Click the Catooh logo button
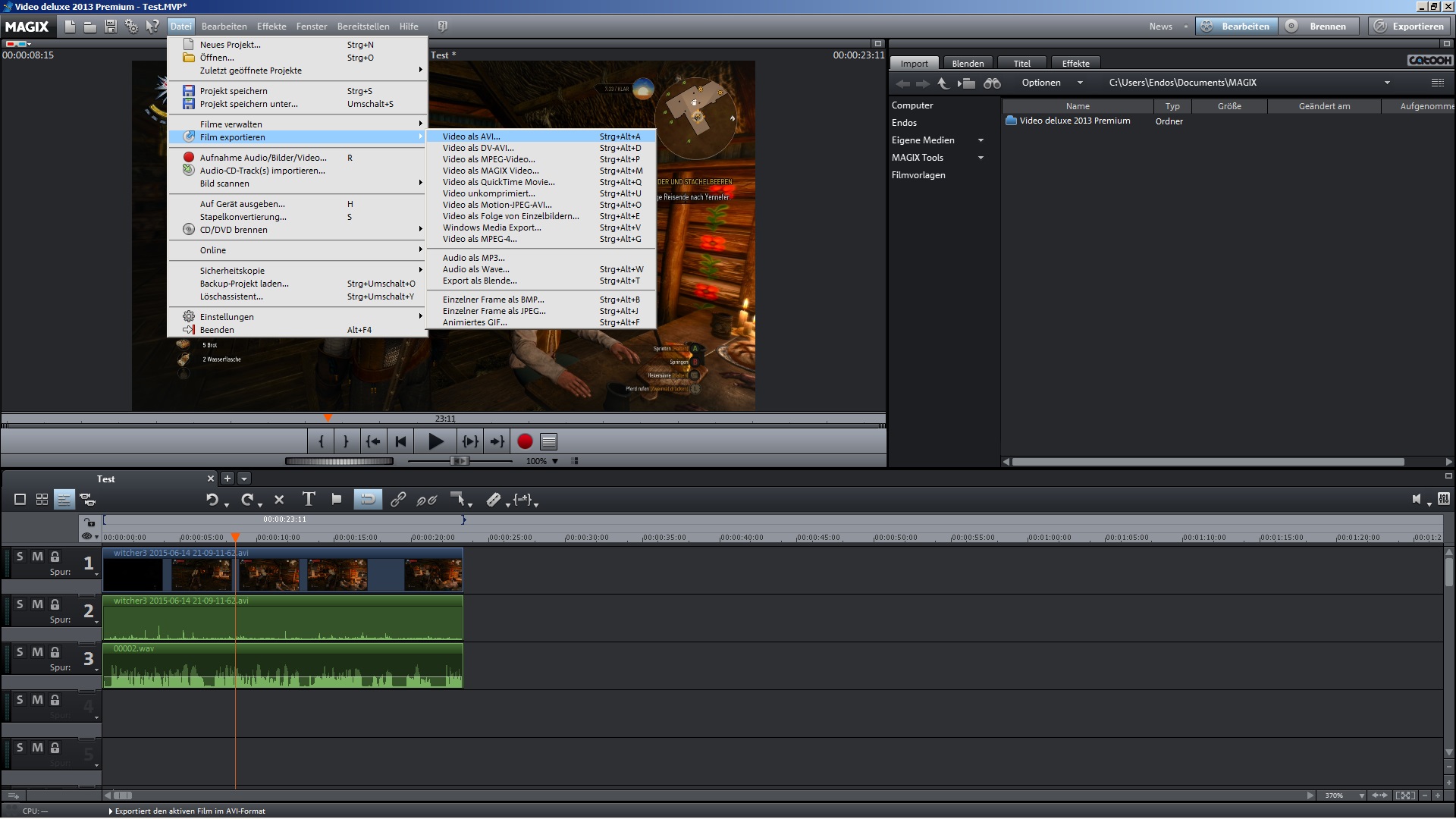Viewport: 1456px width, 819px height. [1429, 60]
